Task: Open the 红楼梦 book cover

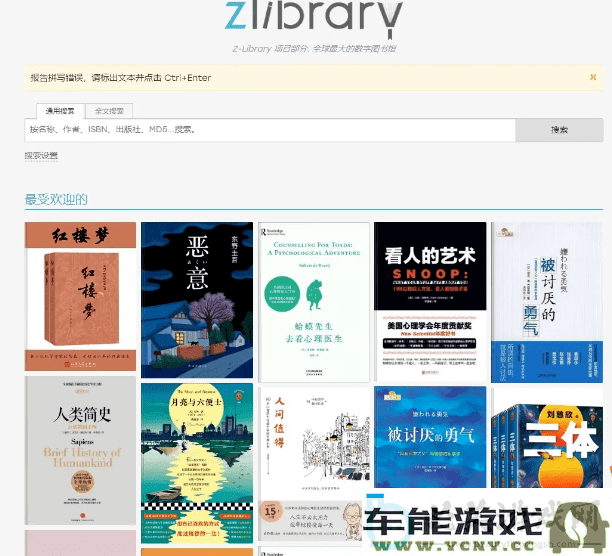Action: [x=80, y=296]
